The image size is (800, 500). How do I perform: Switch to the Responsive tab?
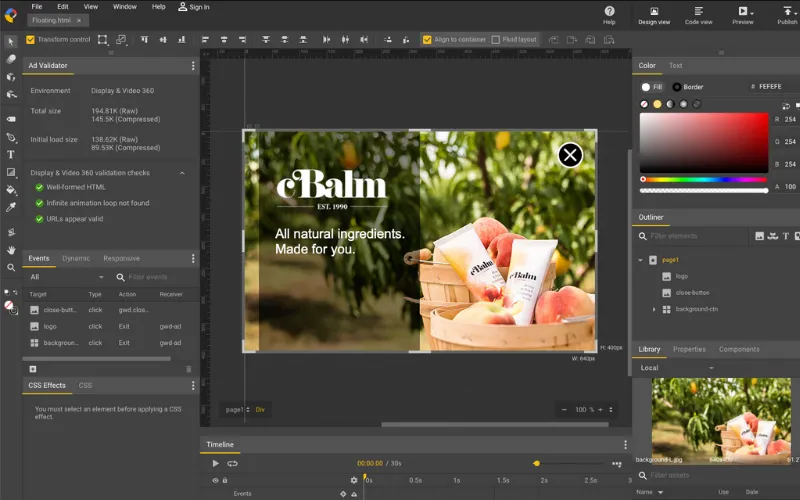click(121, 258)
